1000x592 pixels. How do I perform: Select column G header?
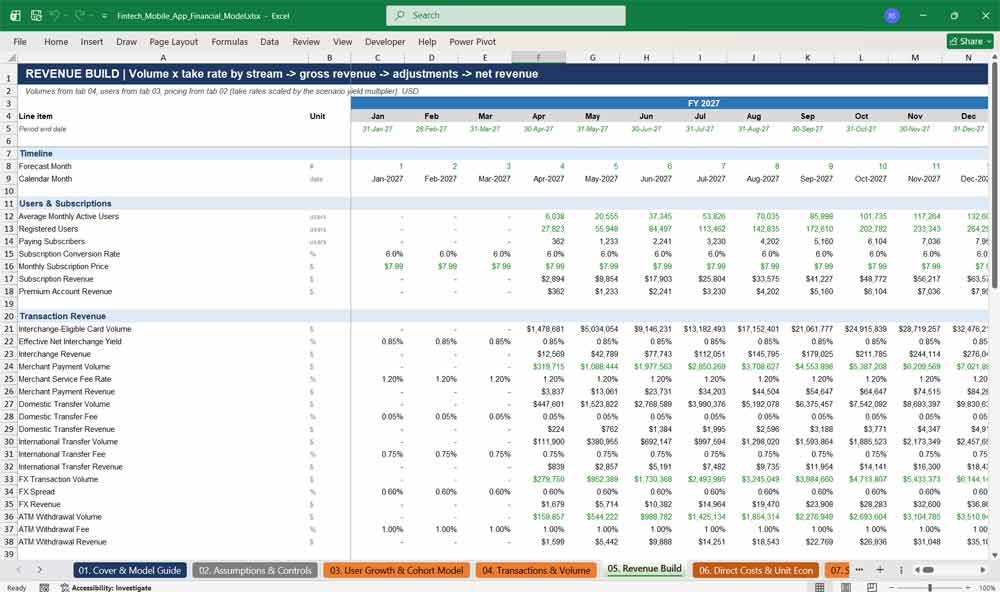pos(592,57)
